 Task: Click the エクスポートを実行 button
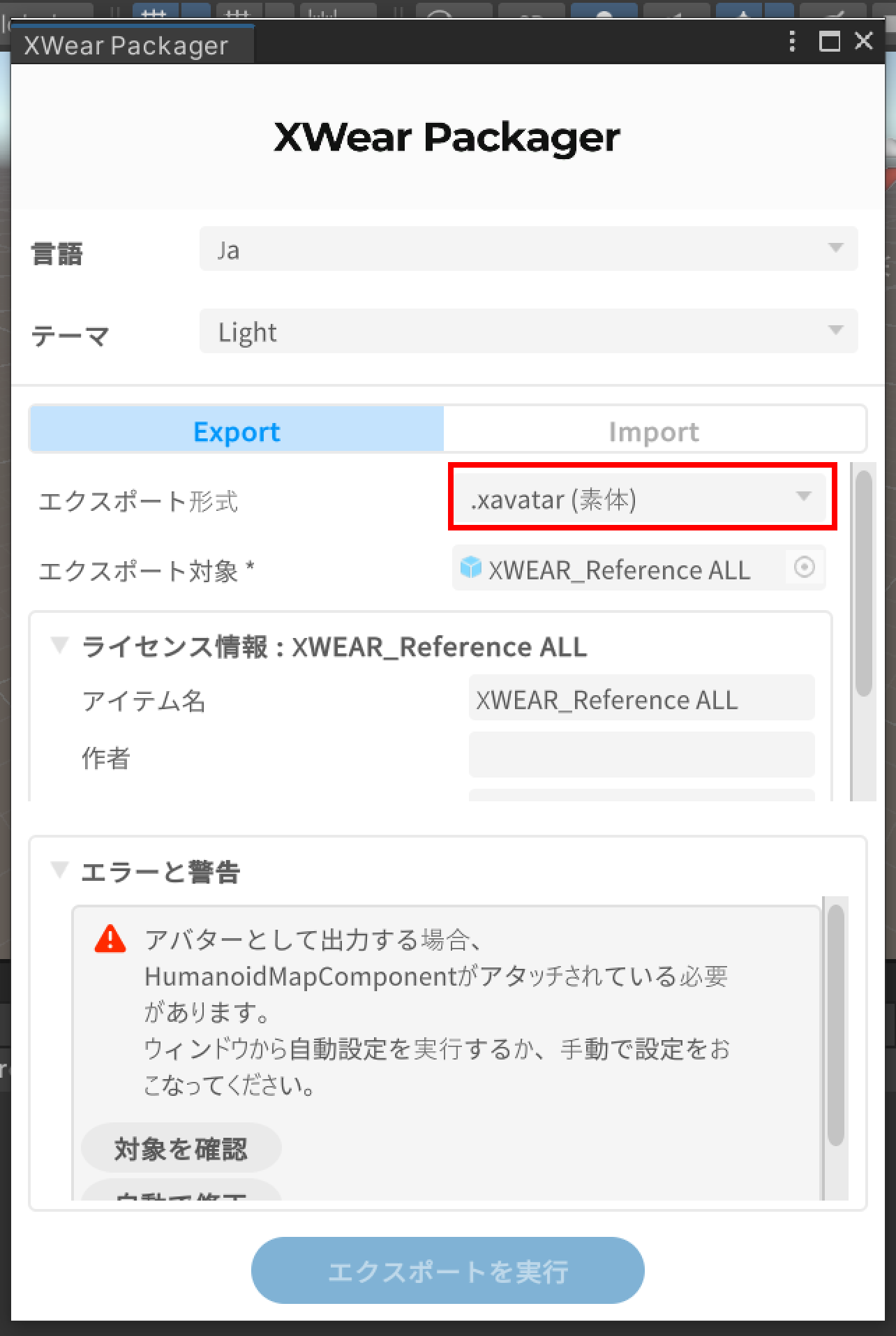pyautogui.click(x=447, y=1270)
